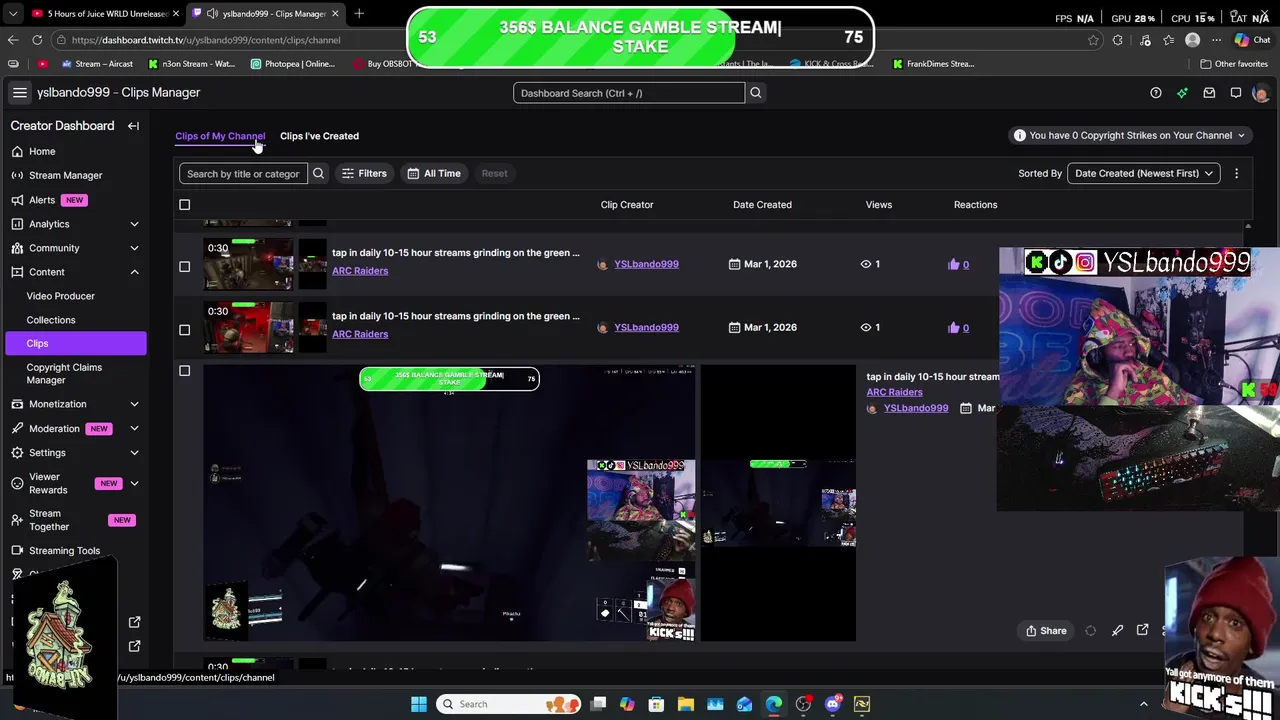The image size is (1280, 720).
Task: Check the second Mar 1 clip checkbox
Action: [x=184, y=330]
